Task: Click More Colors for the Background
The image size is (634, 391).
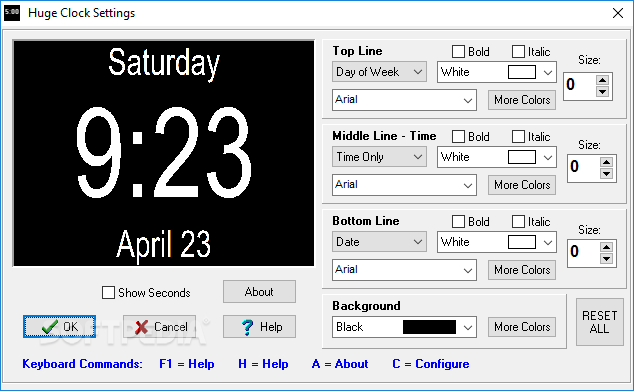Action: [x=522, y=327]
